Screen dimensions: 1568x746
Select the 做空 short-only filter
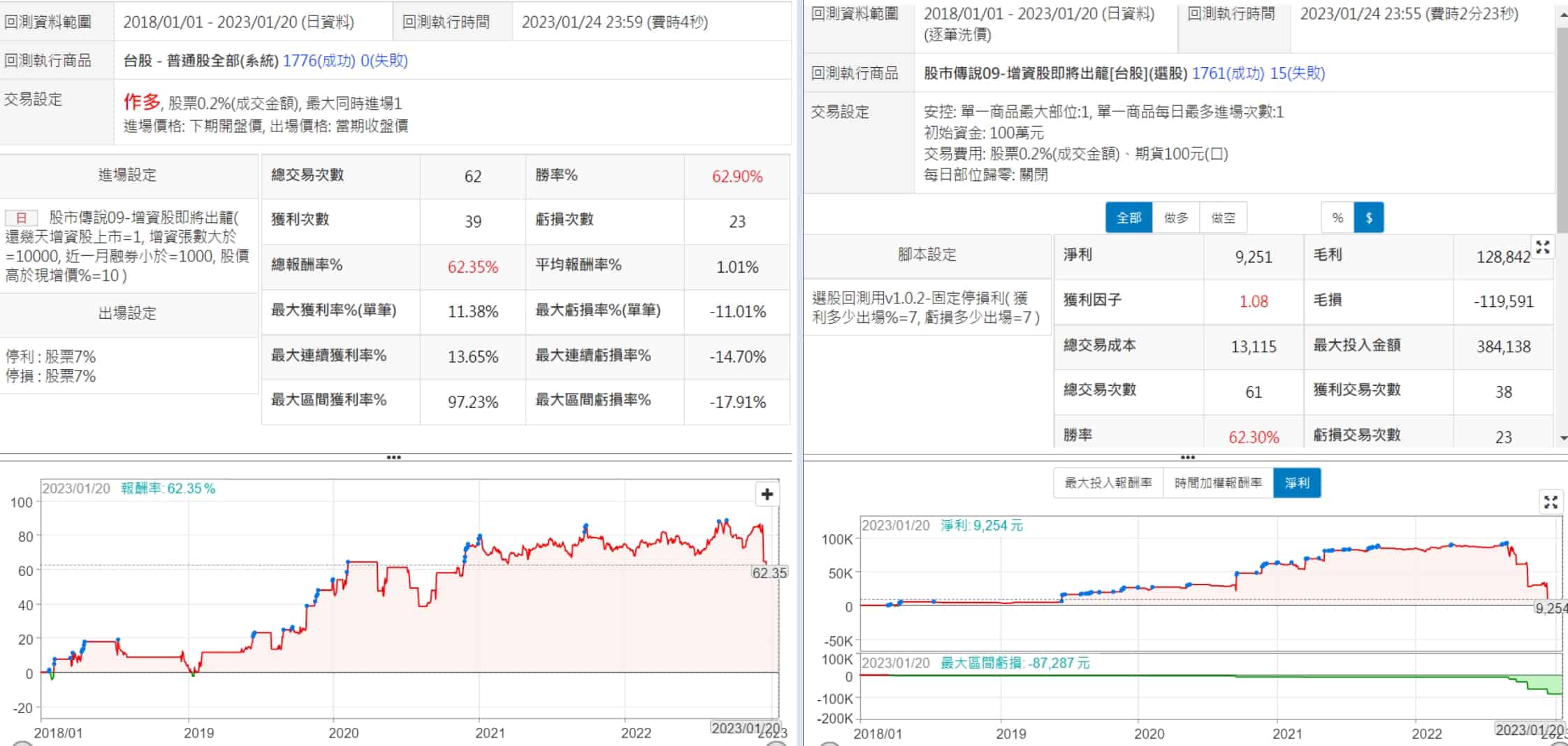[x=1223, y=218]
